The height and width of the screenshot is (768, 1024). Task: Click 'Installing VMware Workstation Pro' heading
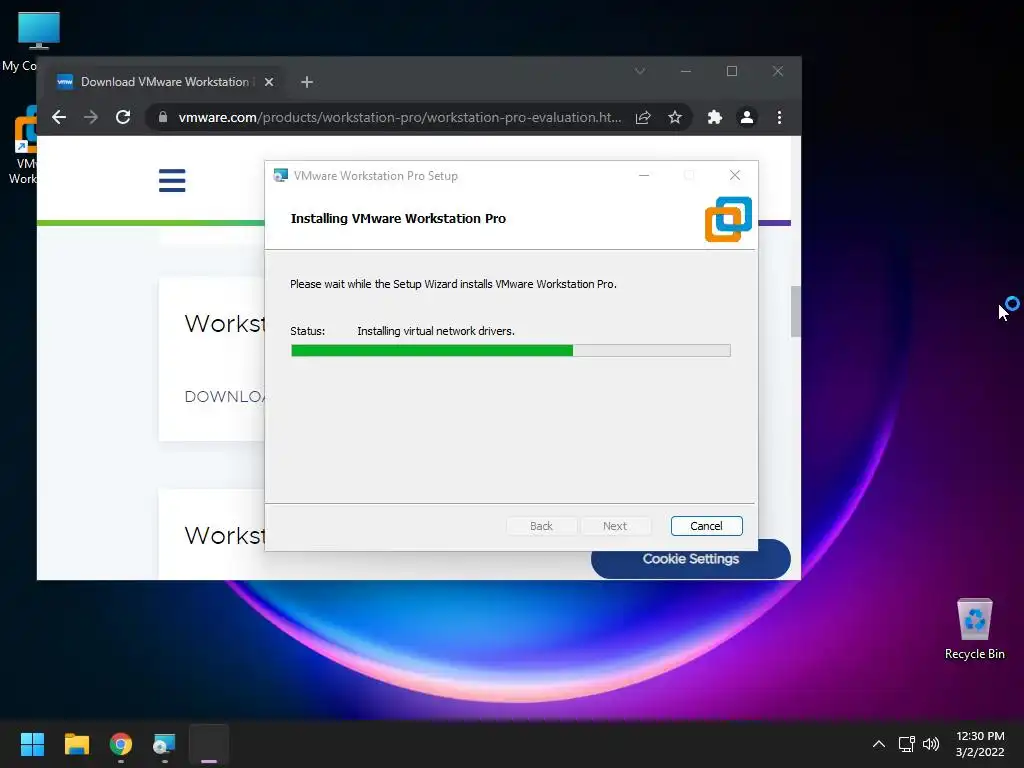[x=398, y=219]
